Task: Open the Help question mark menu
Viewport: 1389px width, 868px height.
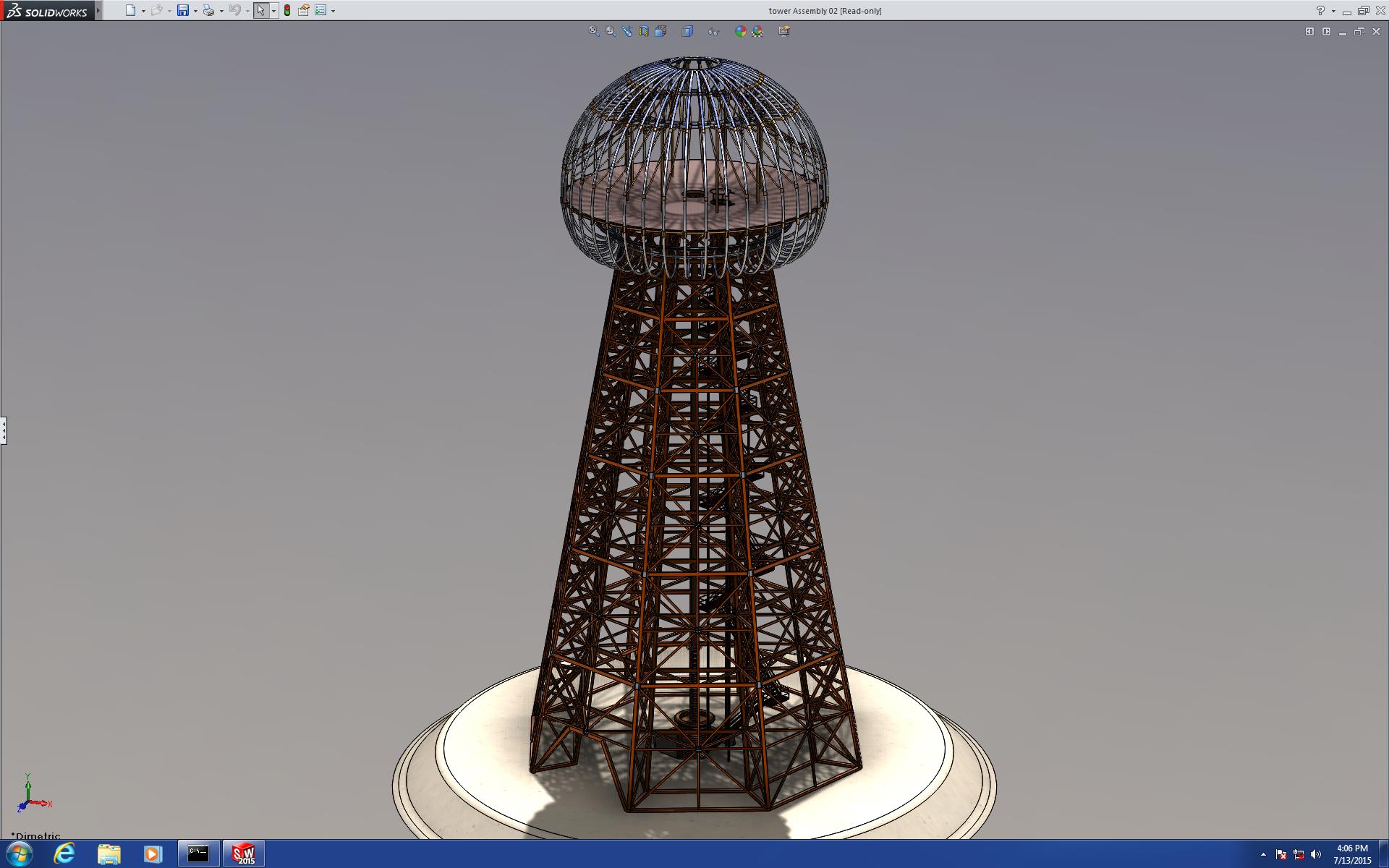Action: pyautogui.click(x=1320, y=10)
